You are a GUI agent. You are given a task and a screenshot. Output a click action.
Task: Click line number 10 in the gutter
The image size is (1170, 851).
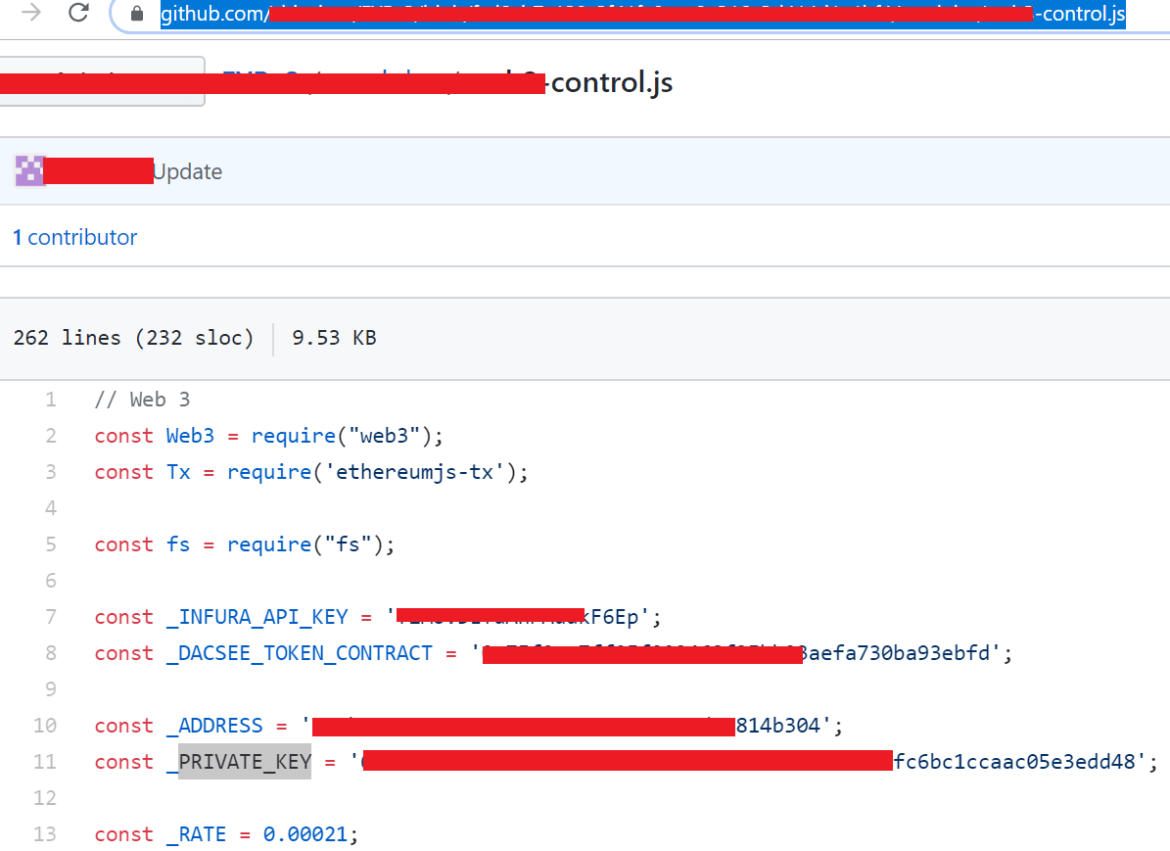pyautogui.click(x=44, y=725)
